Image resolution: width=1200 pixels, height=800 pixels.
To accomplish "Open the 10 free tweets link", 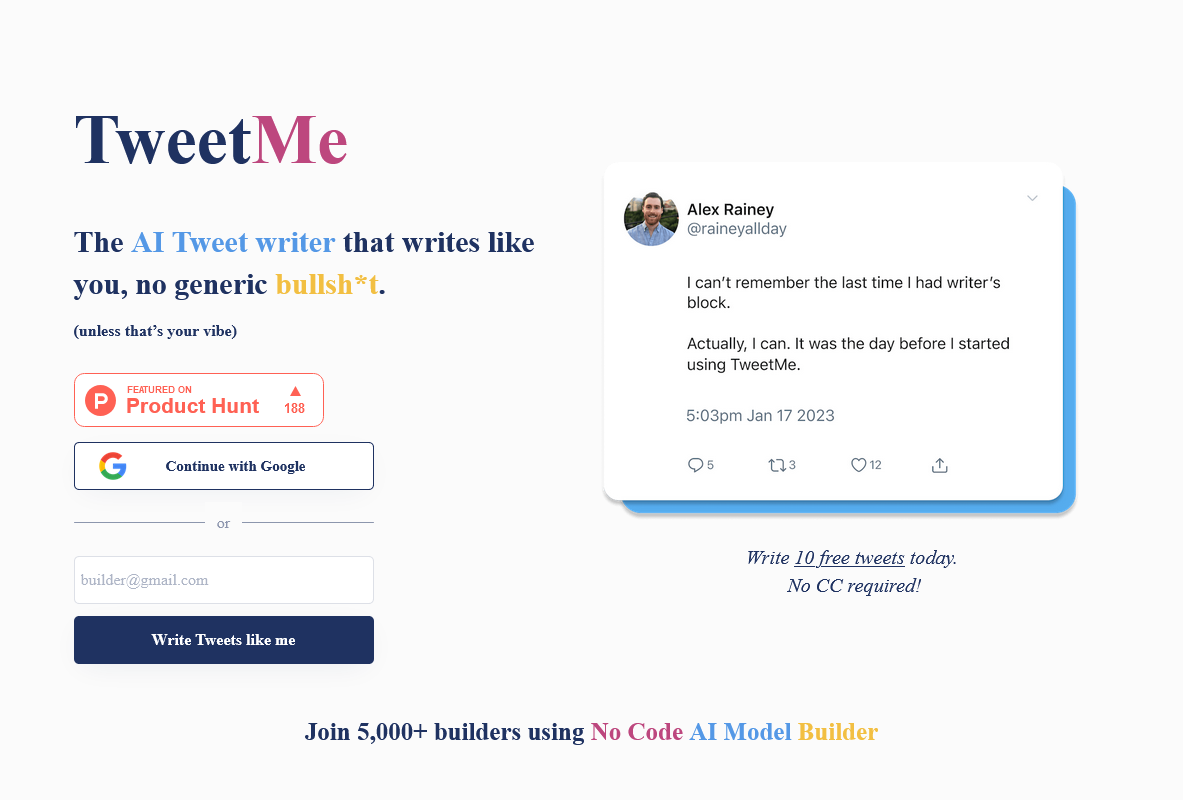I will [x=849, y=558].
